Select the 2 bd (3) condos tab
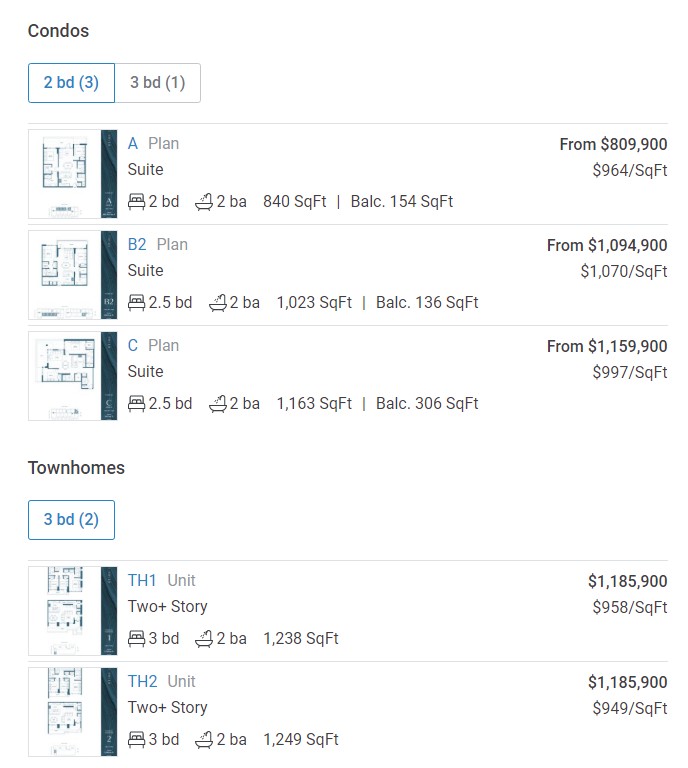This screenshot has width=688, height=768. coord(71,83)
